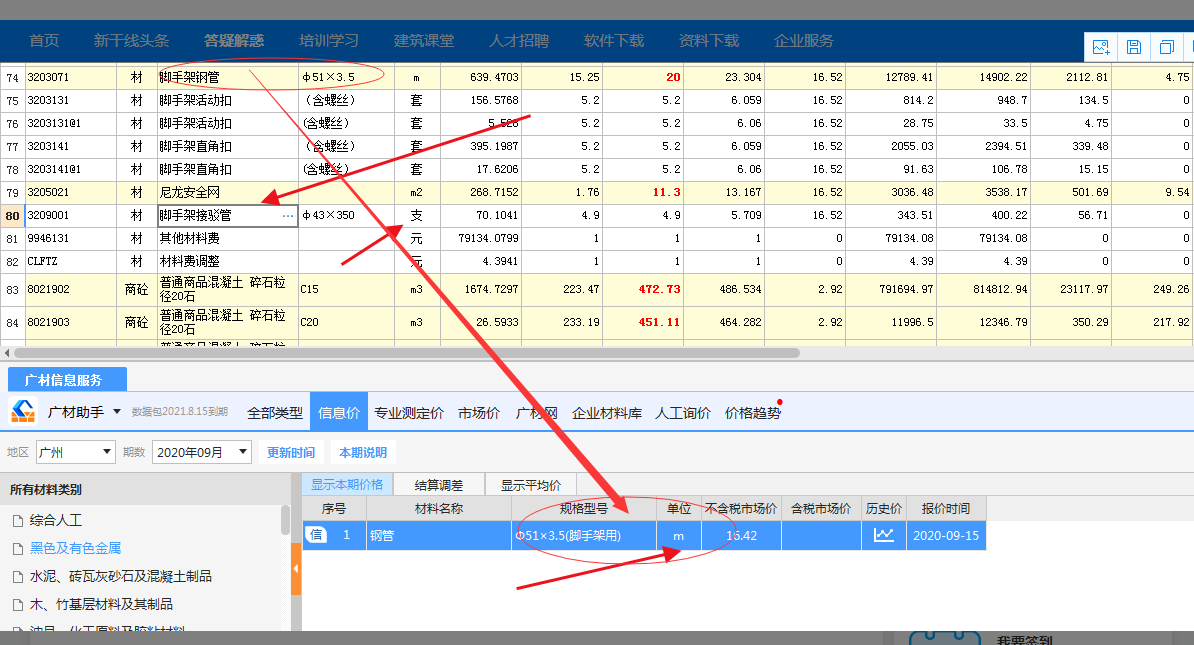Switch to 专业测定价 tab
Image resolution: width=1194 pixels, height=645 pixels.
[x=409, y=413]
